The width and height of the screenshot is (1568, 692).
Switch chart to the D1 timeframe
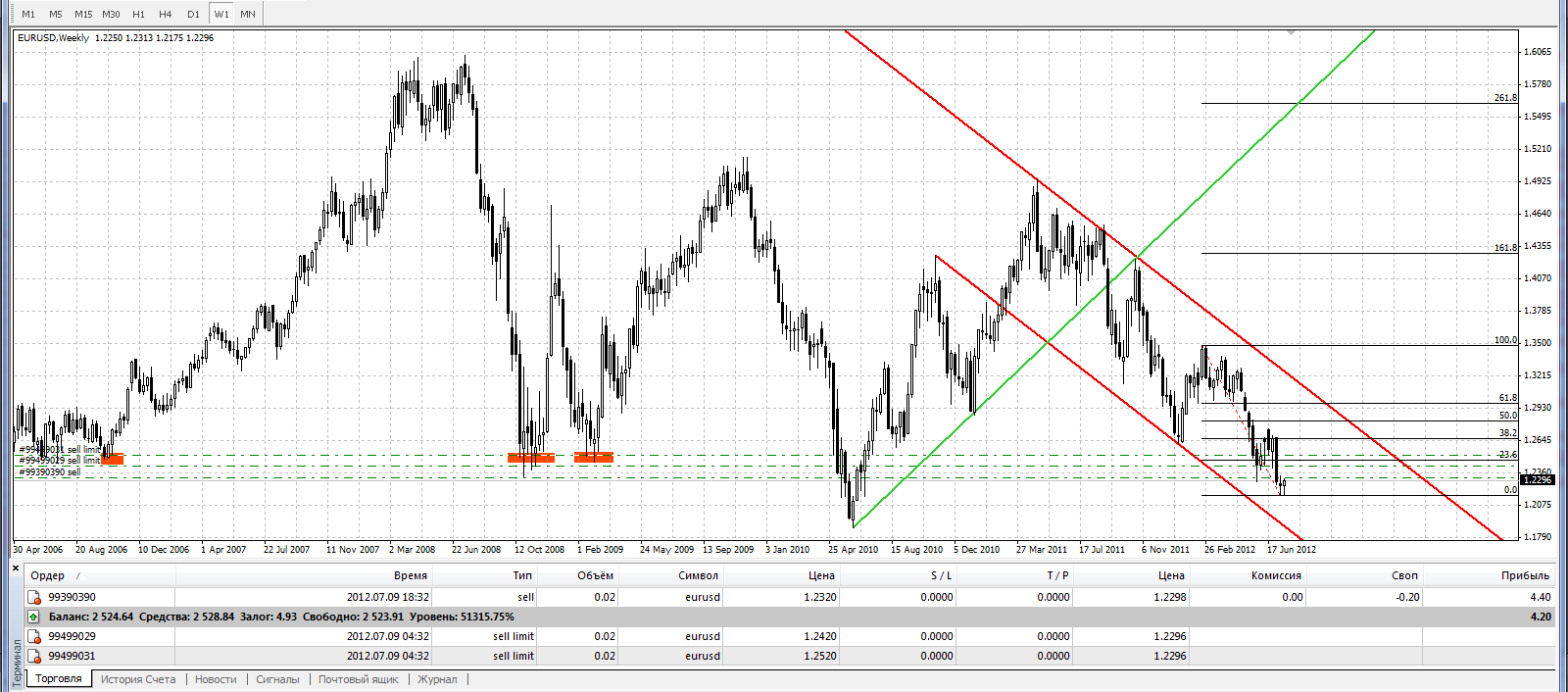coord(193,14)
